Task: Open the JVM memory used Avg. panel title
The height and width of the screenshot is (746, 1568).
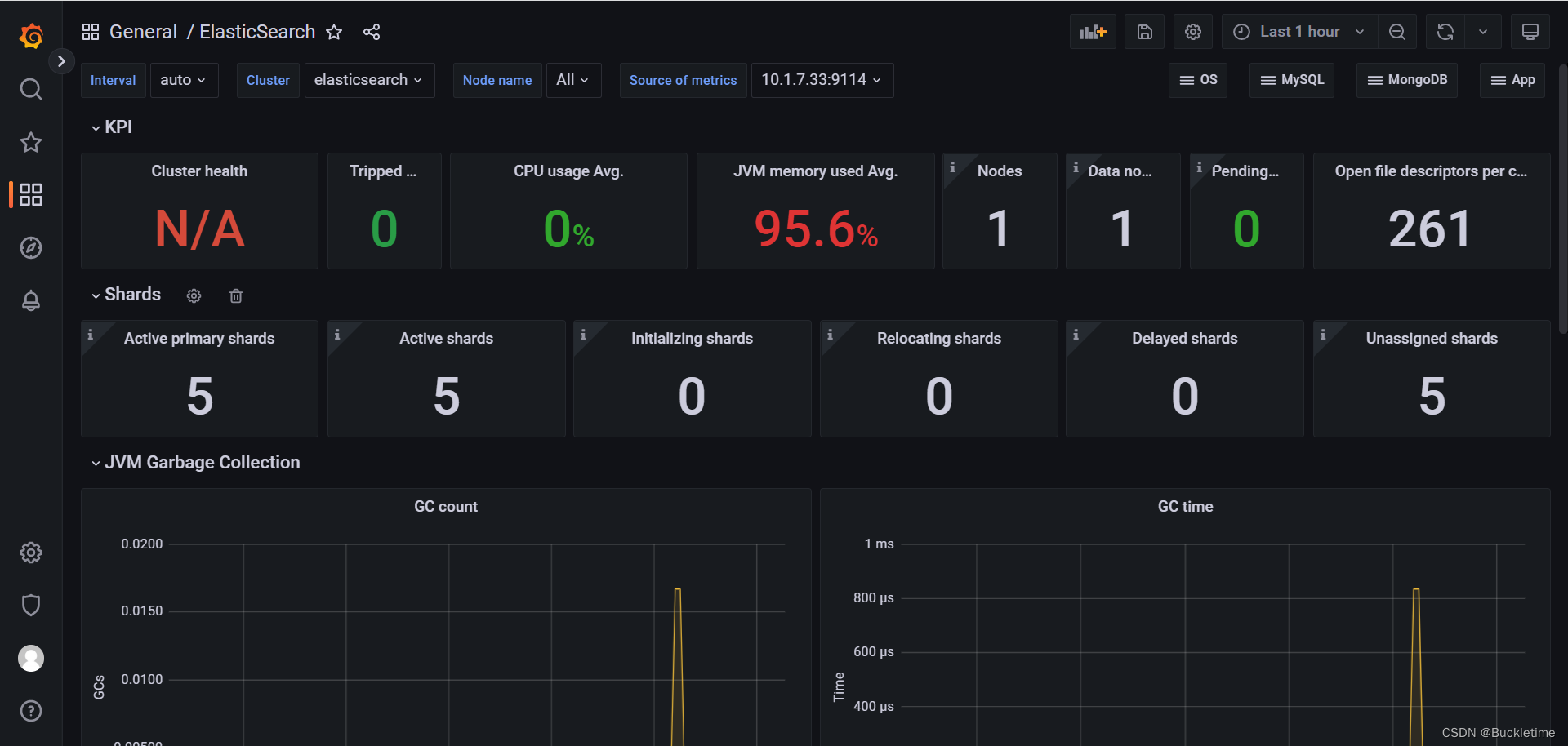Action: point(815,171)
